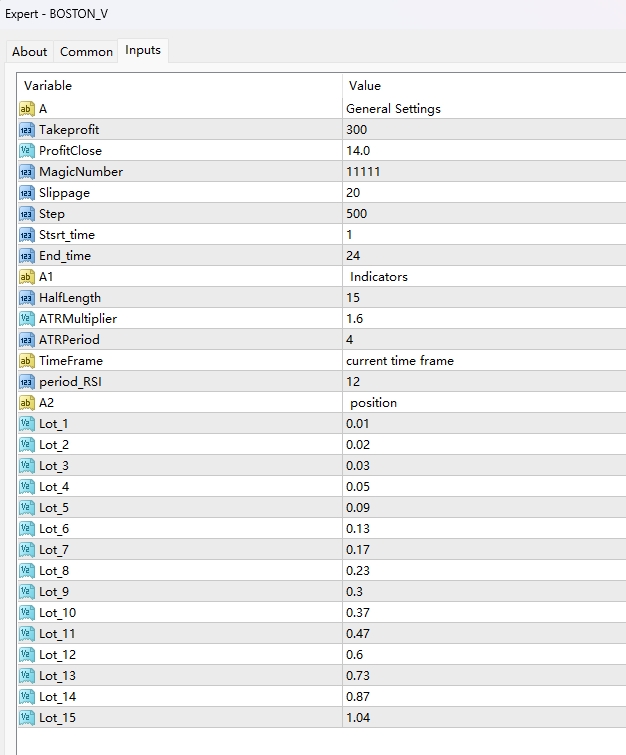Select the MagicNumber variable name

pos(81,172)
